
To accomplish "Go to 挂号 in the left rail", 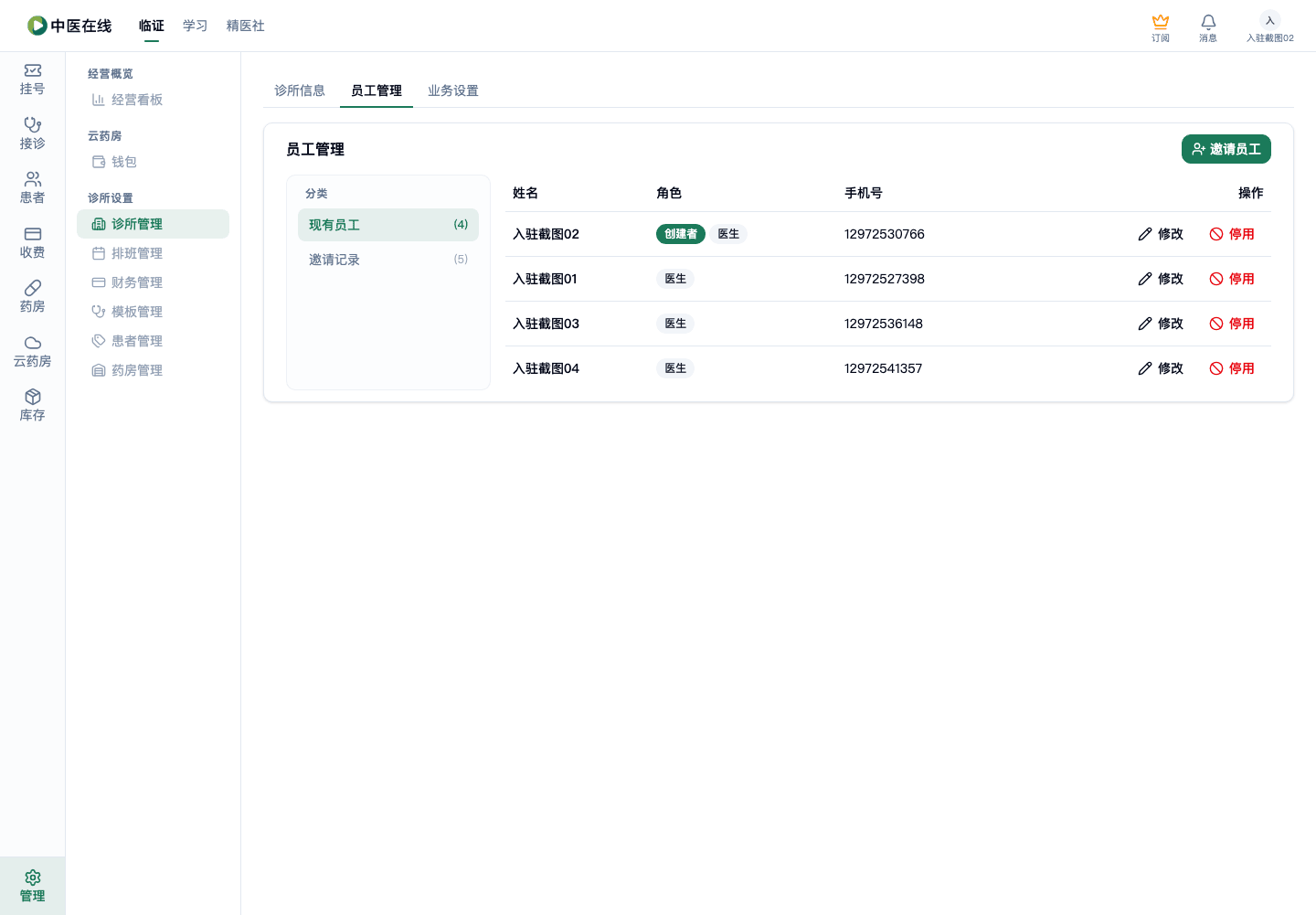I will [33, 80].
